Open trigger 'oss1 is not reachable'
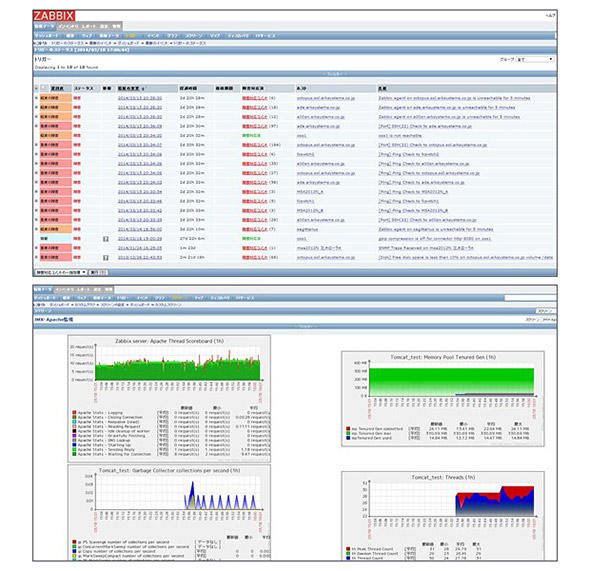This screenshot has width=590, height=571. tap(400, 135)
